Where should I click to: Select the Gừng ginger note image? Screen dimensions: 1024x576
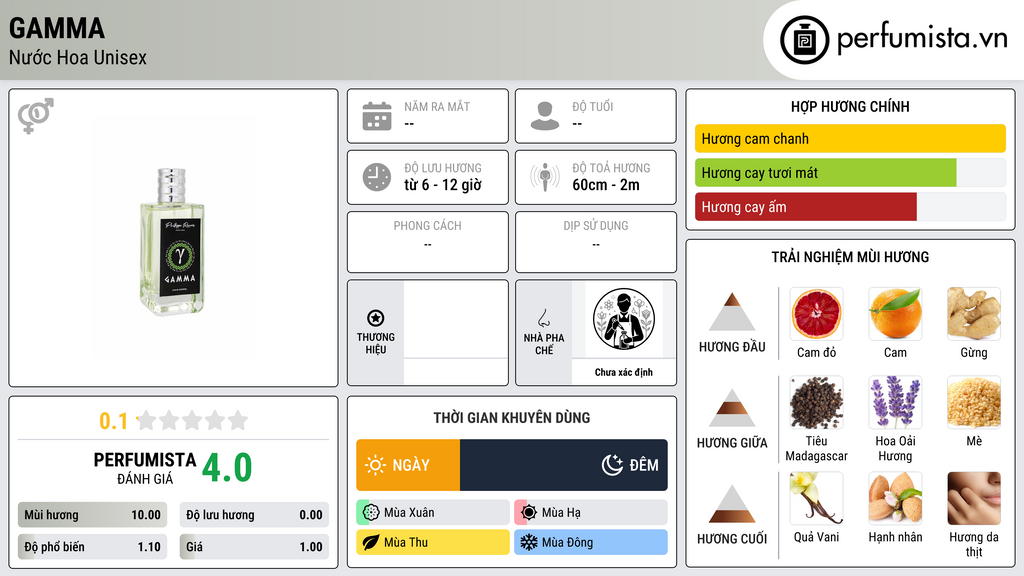974,314
